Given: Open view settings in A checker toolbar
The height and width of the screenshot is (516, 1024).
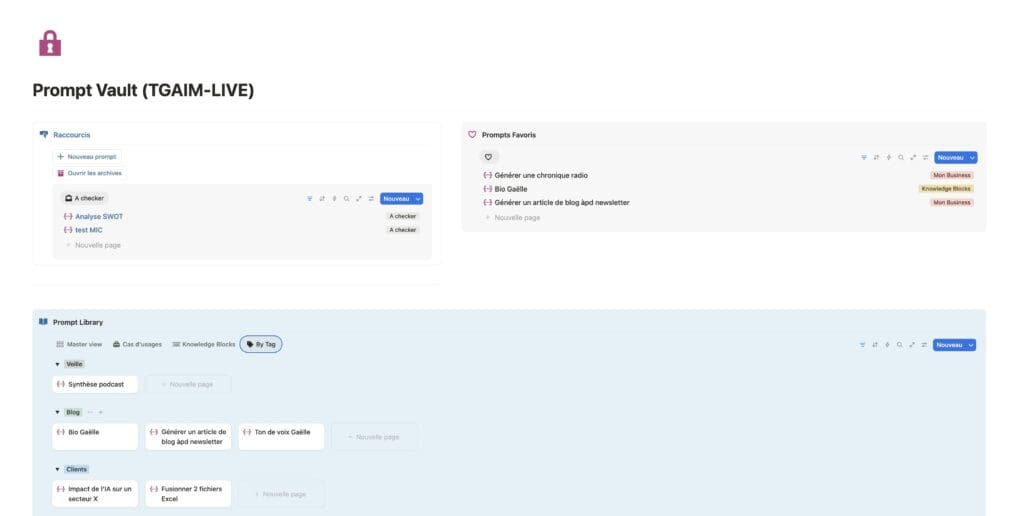Looking at the screenshot, I should pyautogui.click(x=371, y=199).
